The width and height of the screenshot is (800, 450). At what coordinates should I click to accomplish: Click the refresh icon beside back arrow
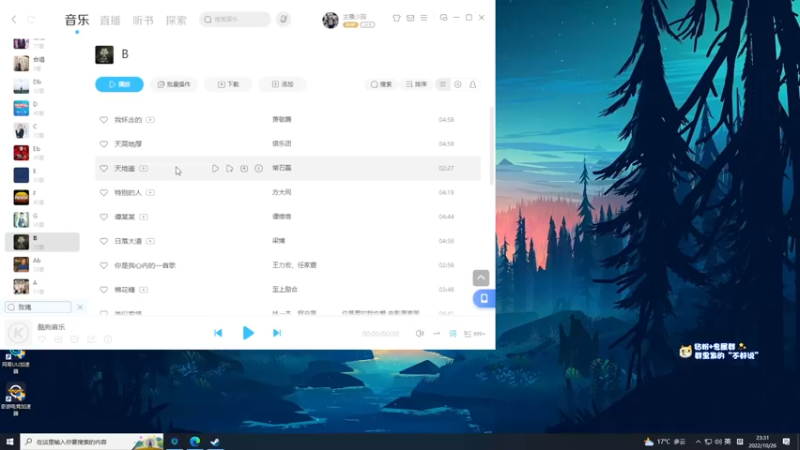click(x=31, y=19)
